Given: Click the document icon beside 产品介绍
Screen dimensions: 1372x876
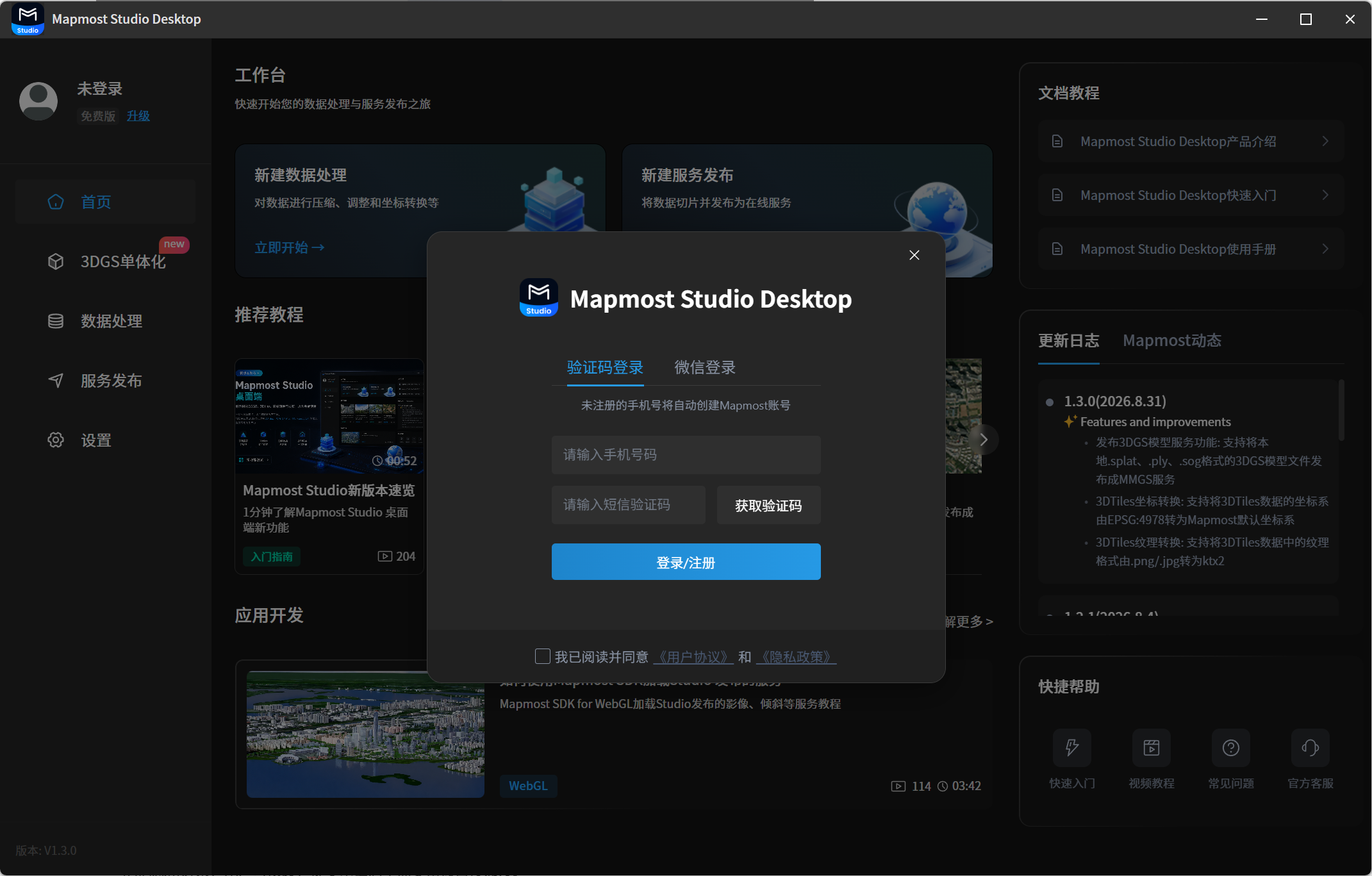Looking at the screenshot, I should (1057, 141).
